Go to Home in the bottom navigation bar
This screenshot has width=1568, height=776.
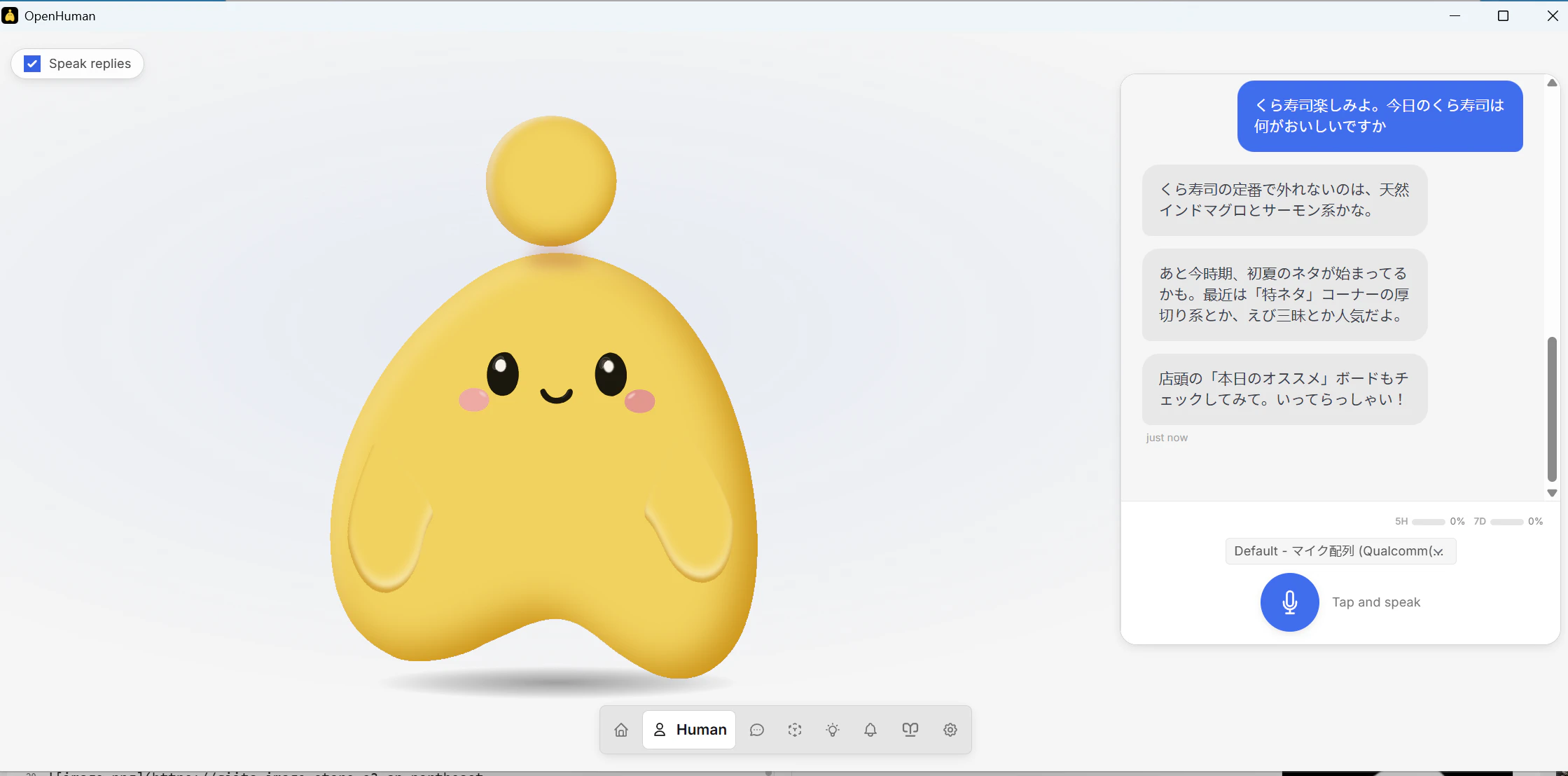coord(621,730)
